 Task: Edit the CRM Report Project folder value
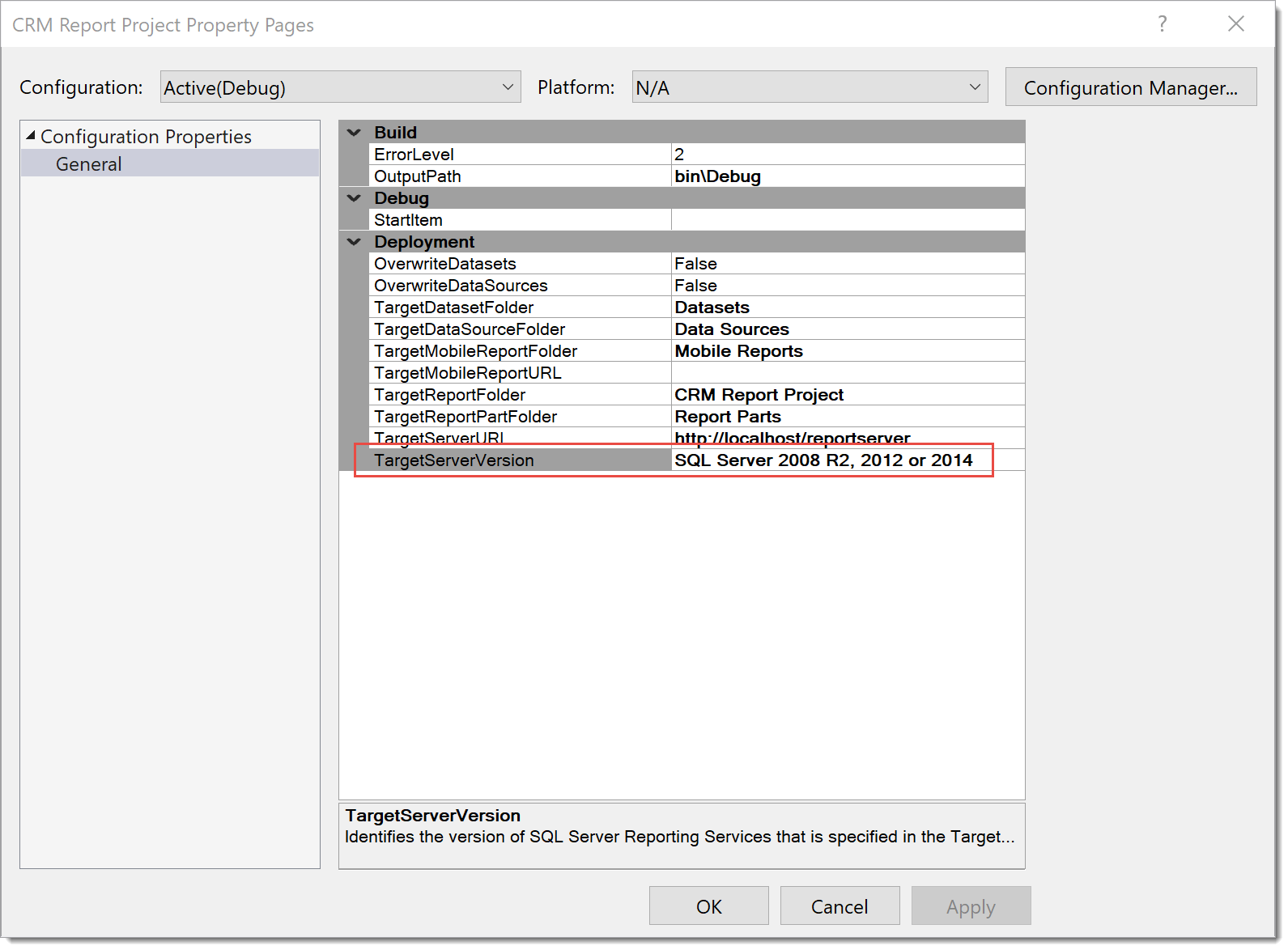click(848, 394)
